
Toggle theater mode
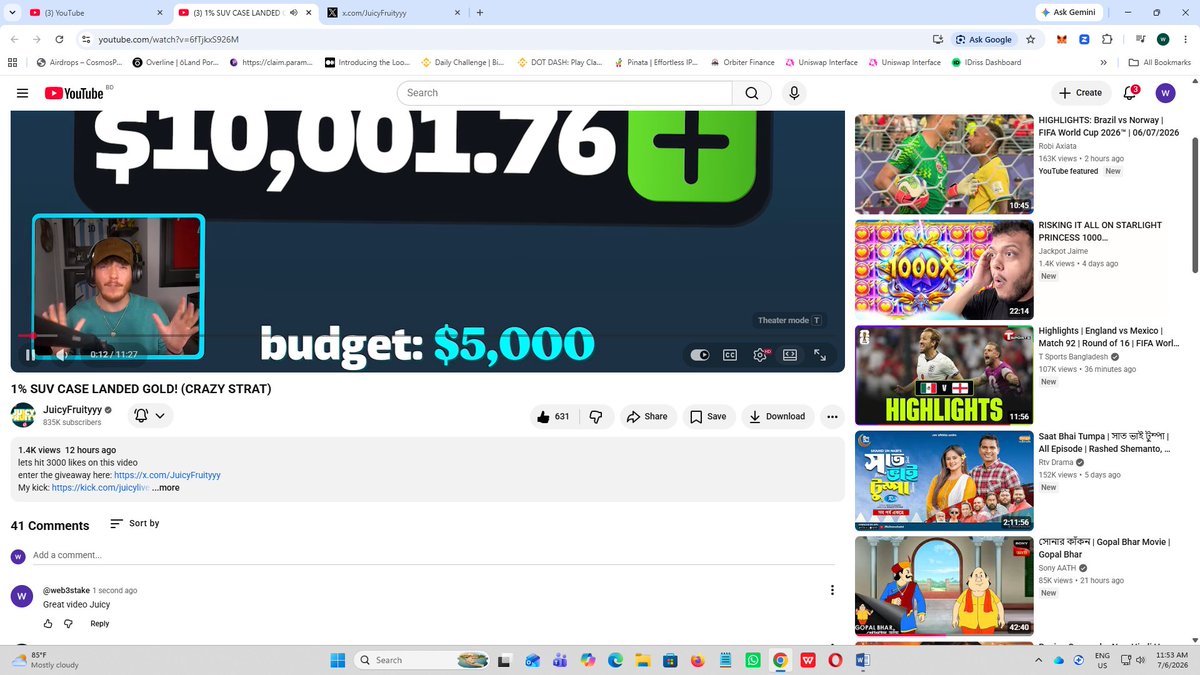click(790, 354)
